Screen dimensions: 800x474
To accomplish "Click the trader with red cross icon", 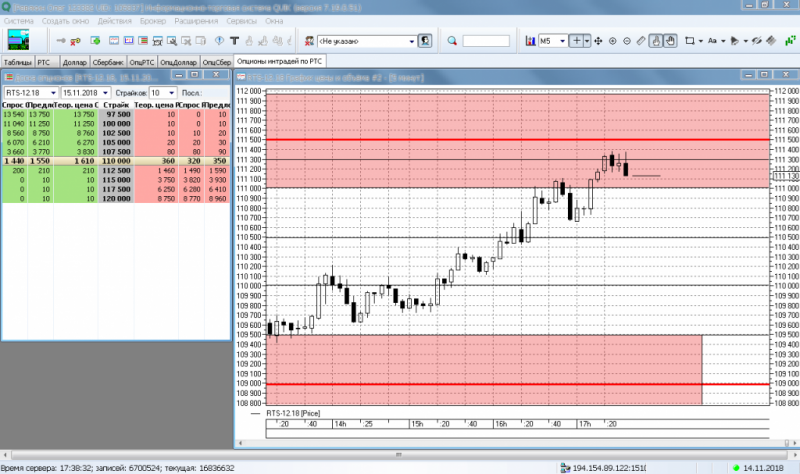I will tap(309, 41).
